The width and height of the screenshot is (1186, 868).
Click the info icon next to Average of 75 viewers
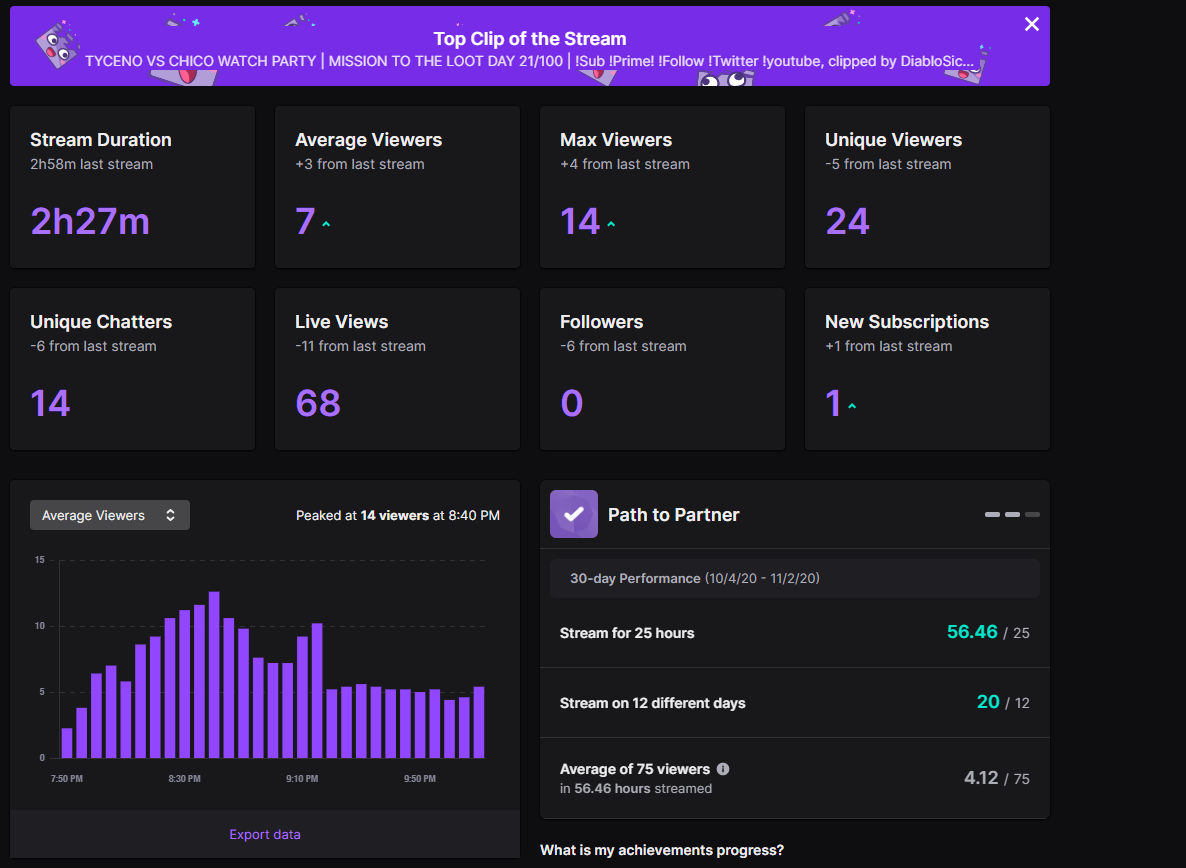coord(723,769)
